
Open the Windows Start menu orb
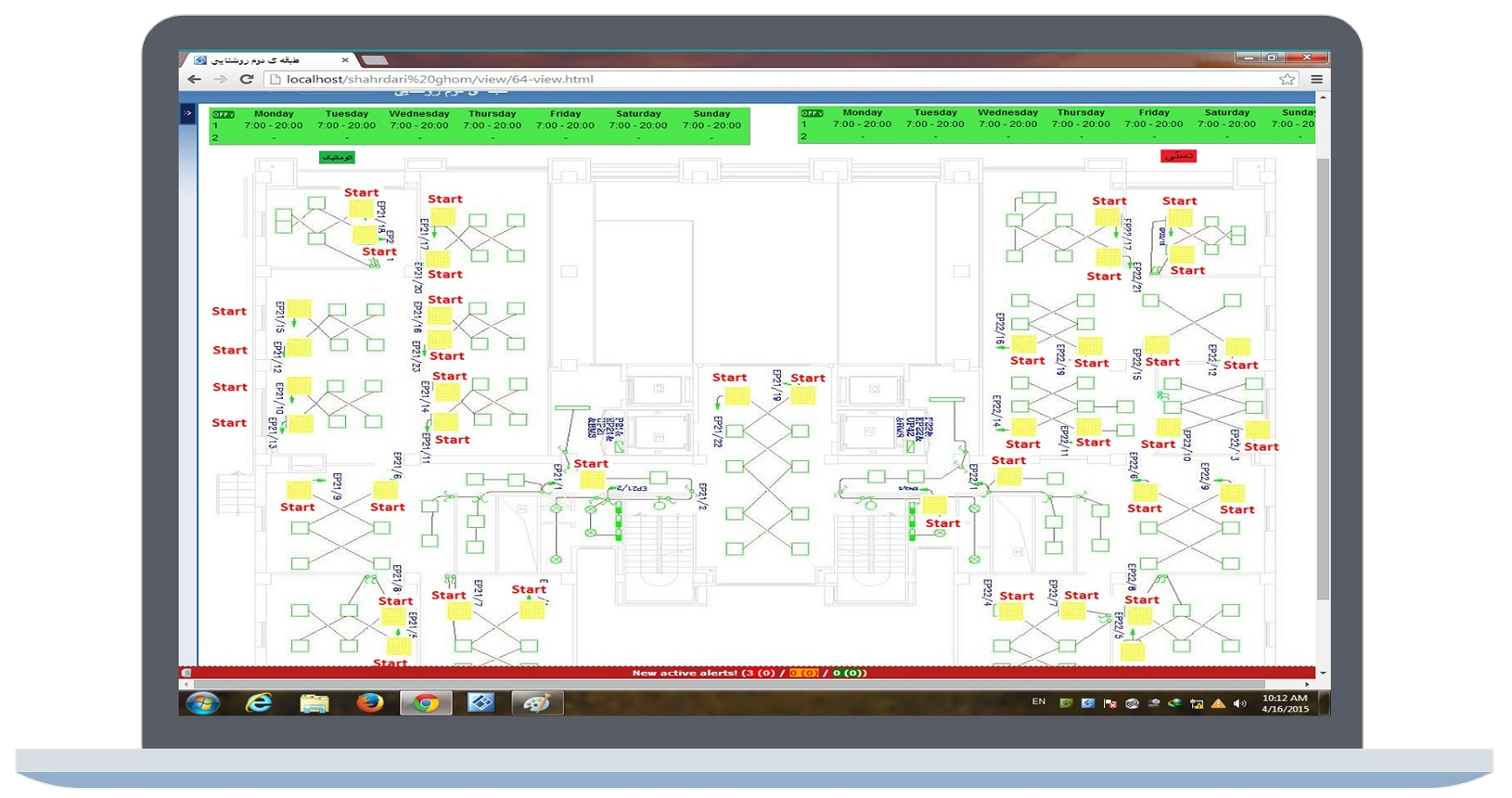point(203,703)
